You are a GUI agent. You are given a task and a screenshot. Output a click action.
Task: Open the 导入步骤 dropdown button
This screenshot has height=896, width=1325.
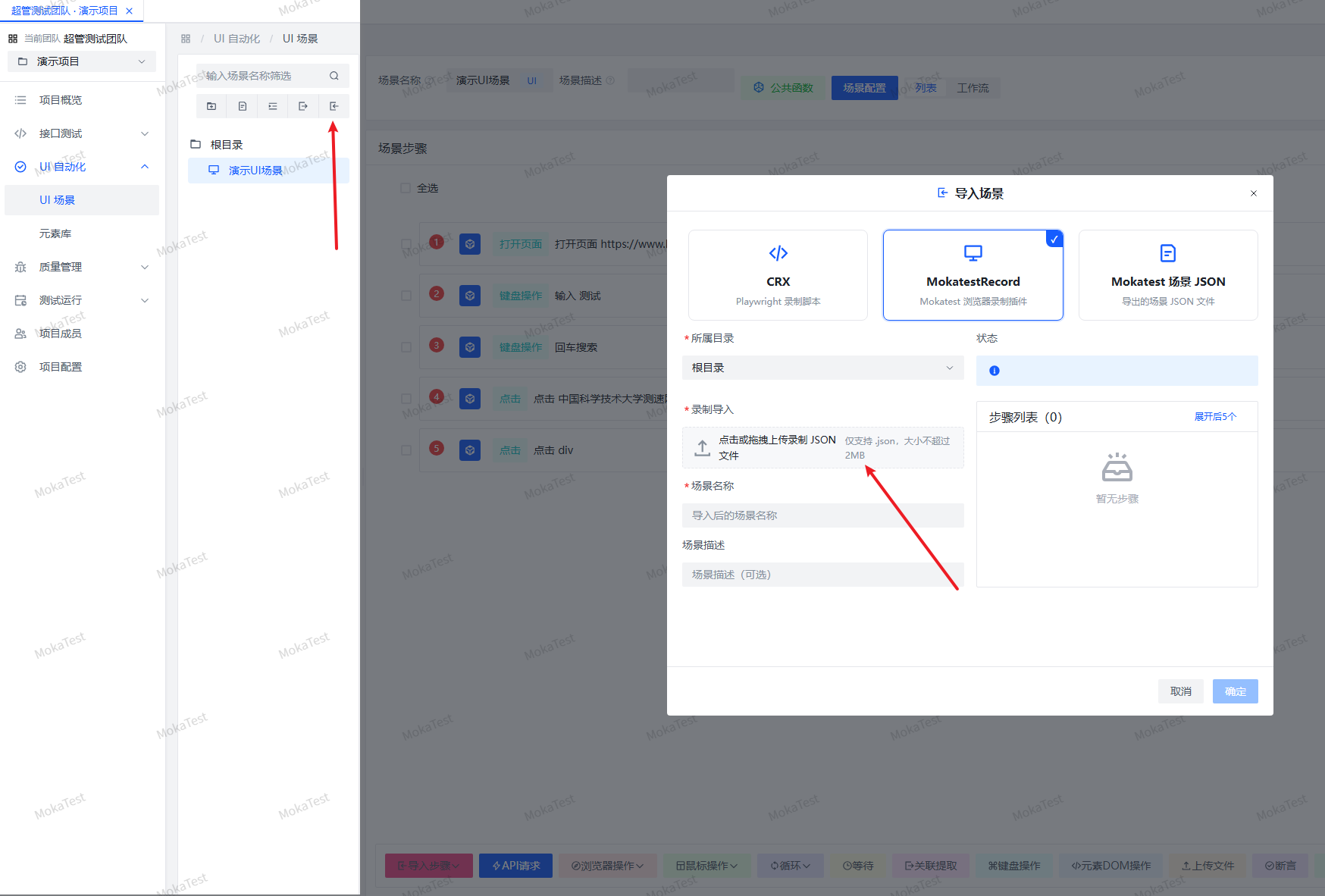point(429,866)
